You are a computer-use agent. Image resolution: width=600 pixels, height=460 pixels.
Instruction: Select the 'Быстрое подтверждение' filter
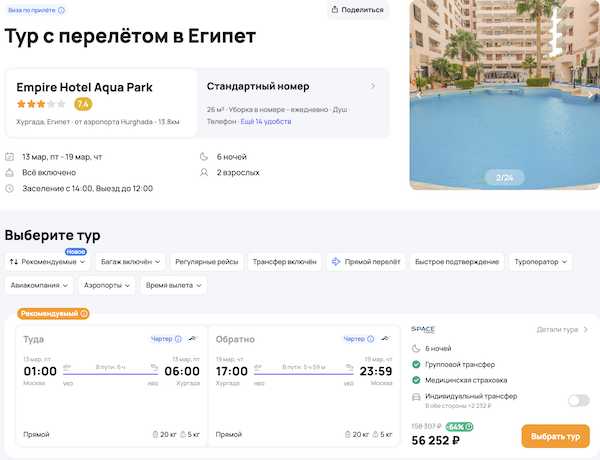(x=456, y=261)
